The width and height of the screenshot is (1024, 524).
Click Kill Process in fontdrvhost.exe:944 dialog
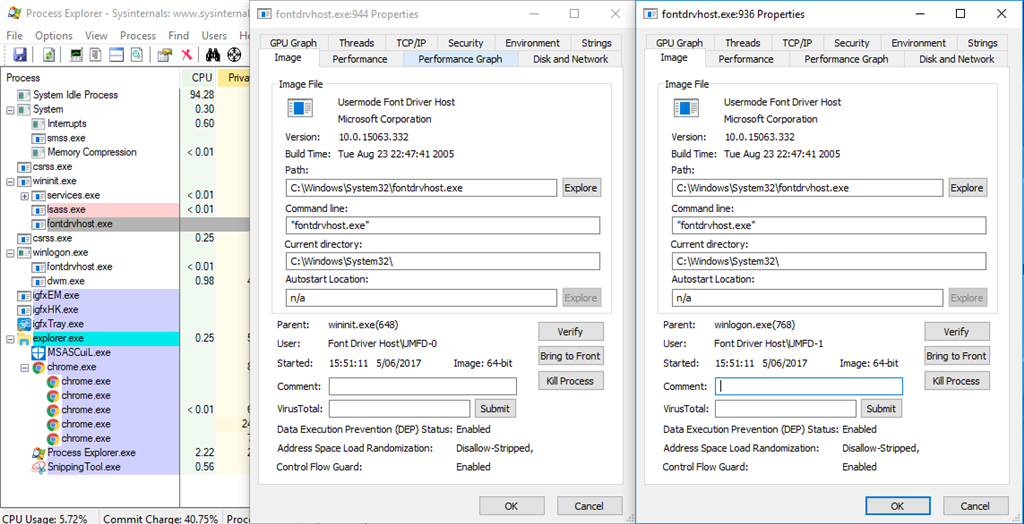click(x=570, y=380)
